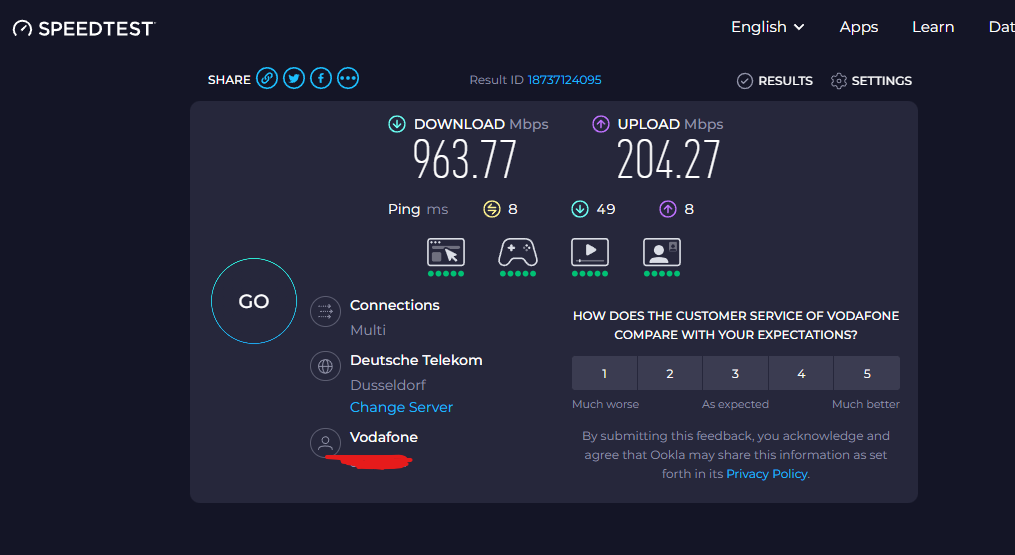1015x555 pixels.
Task: Click the Dusseldorf location text
Action: tap(388, 385)
